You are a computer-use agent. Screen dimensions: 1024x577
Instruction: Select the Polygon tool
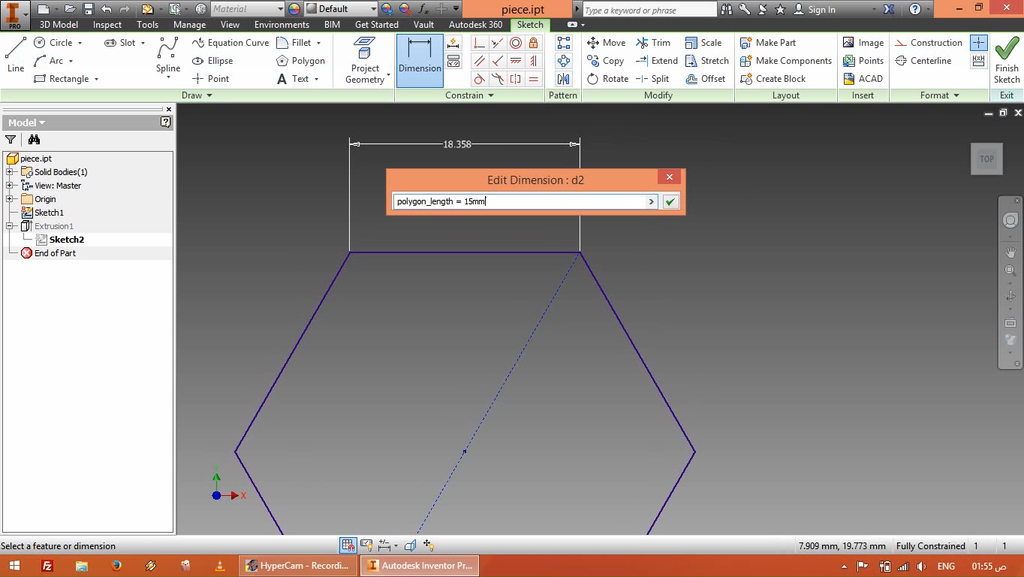300,61
